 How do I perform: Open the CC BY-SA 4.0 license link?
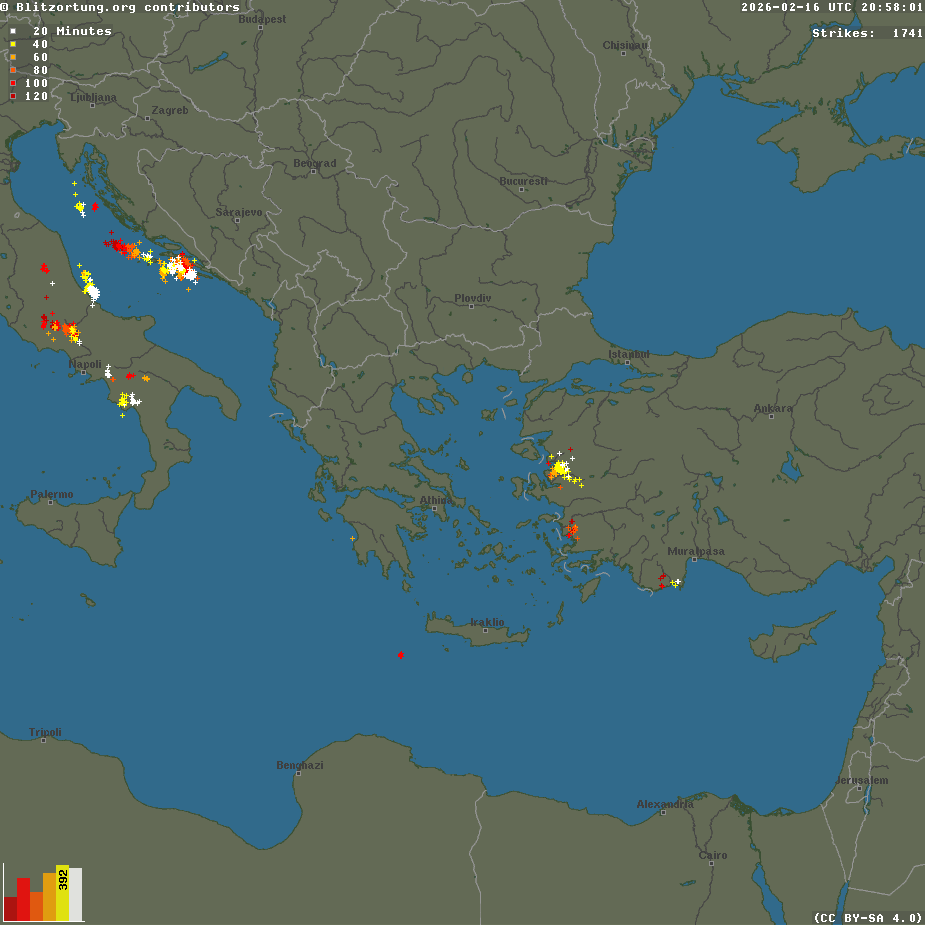tap(867, 917)
